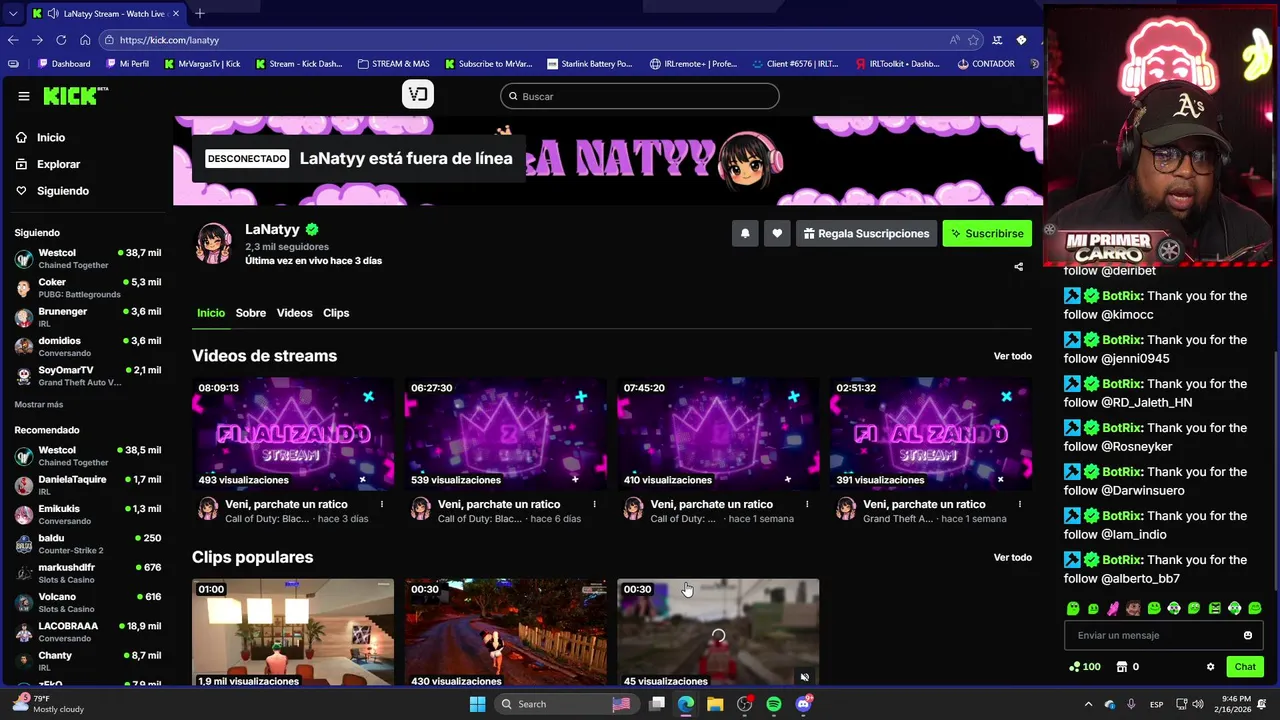Click the notification bell on LaNatyy's channel
1280x720 pixels.
745,233
